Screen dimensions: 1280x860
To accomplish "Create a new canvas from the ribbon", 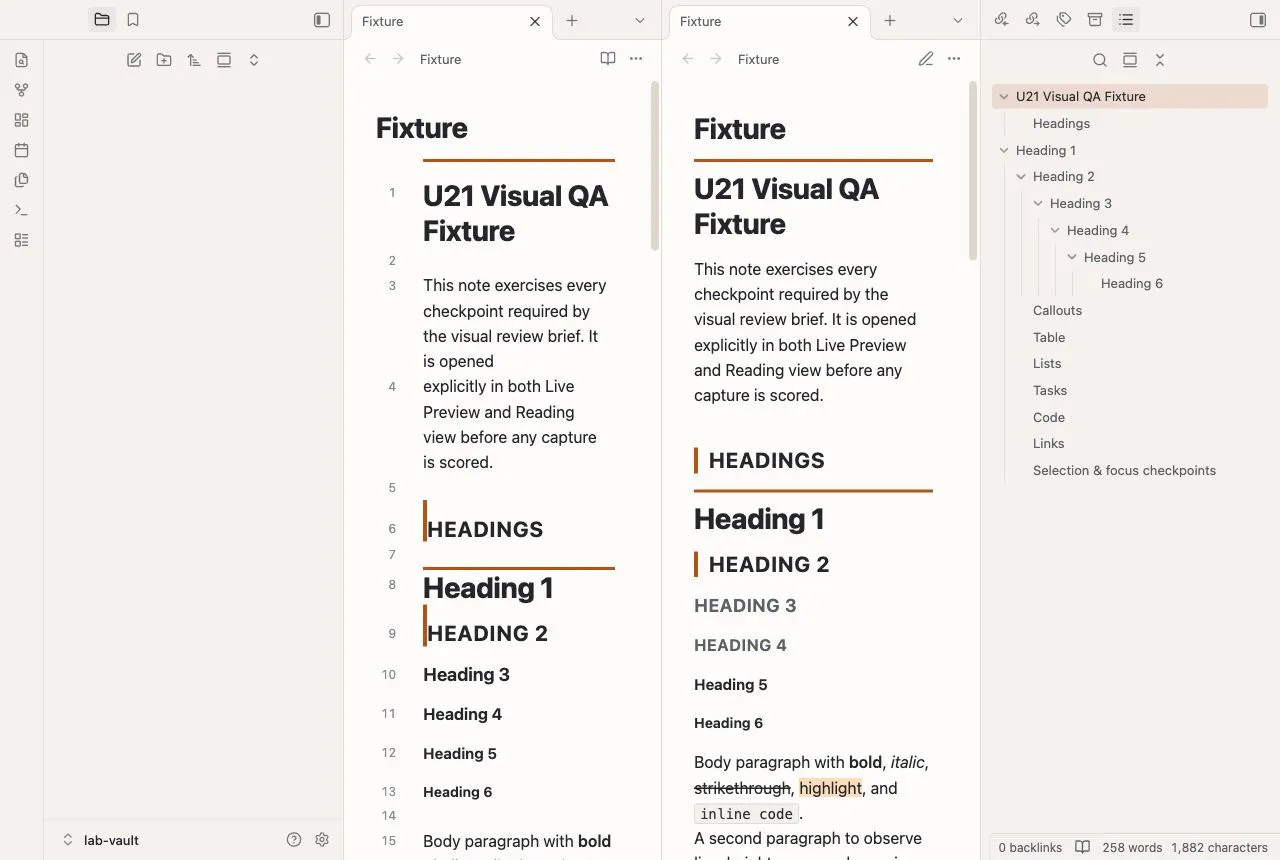I will click(x=22, y=120).
